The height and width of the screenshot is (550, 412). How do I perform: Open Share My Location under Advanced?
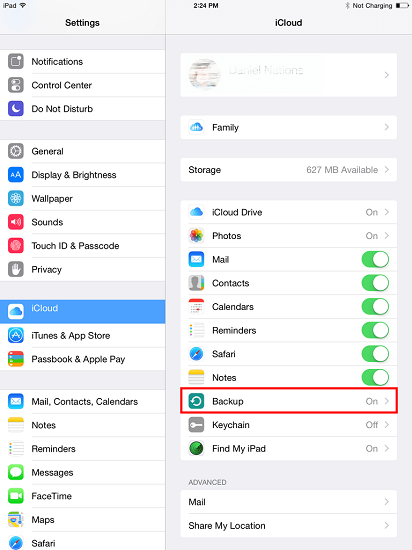[x=289, y=525]
